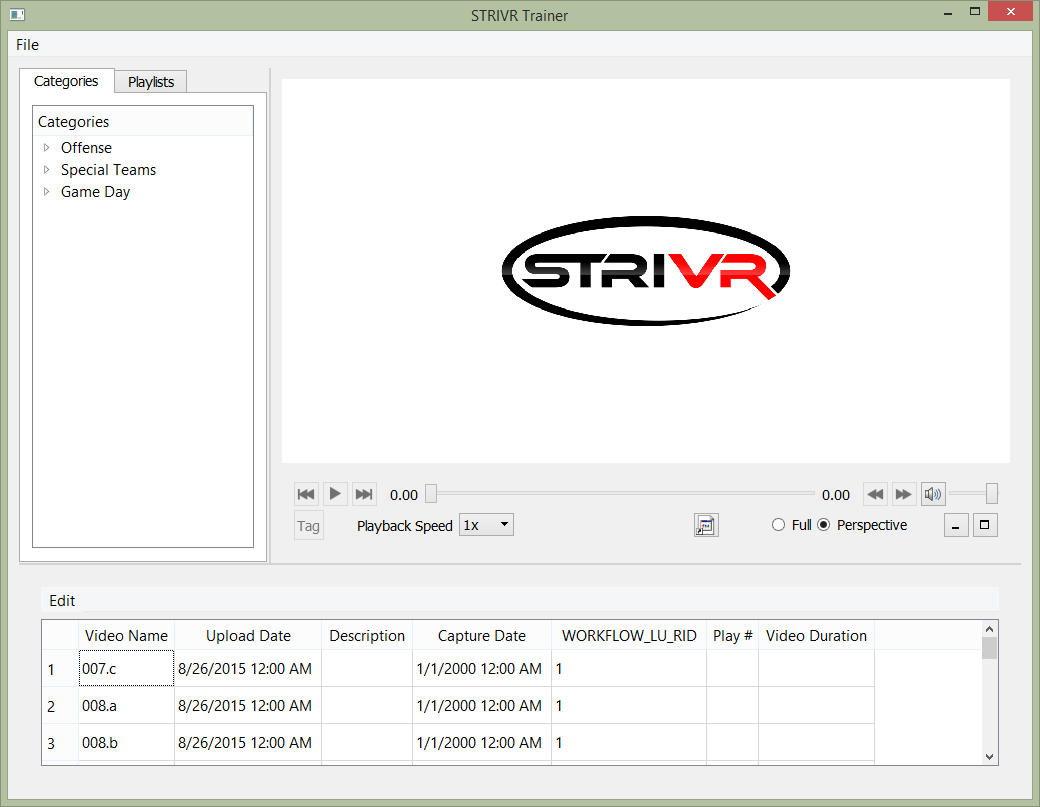Click the description cell for 008.b
1040x807 pixels.
tap(367, 743)
